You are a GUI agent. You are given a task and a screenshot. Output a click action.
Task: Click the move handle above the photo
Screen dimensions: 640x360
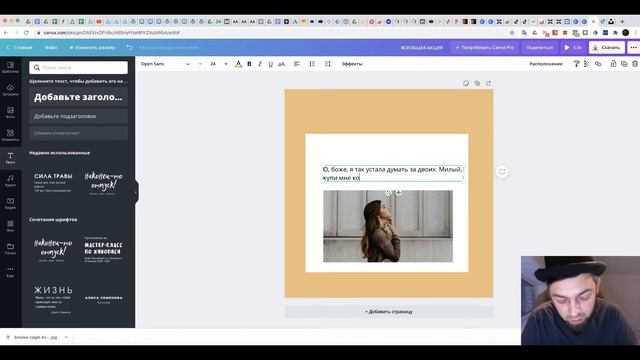(x=398, y=193)
